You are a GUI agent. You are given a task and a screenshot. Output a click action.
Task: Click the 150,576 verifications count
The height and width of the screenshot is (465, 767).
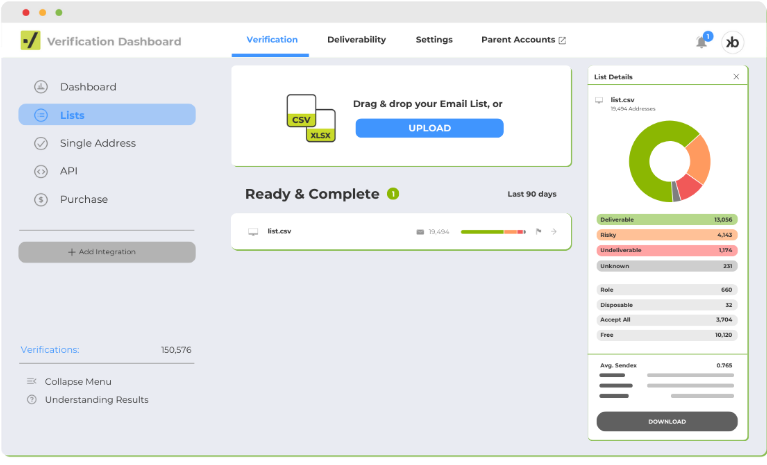tap(176, 350)
